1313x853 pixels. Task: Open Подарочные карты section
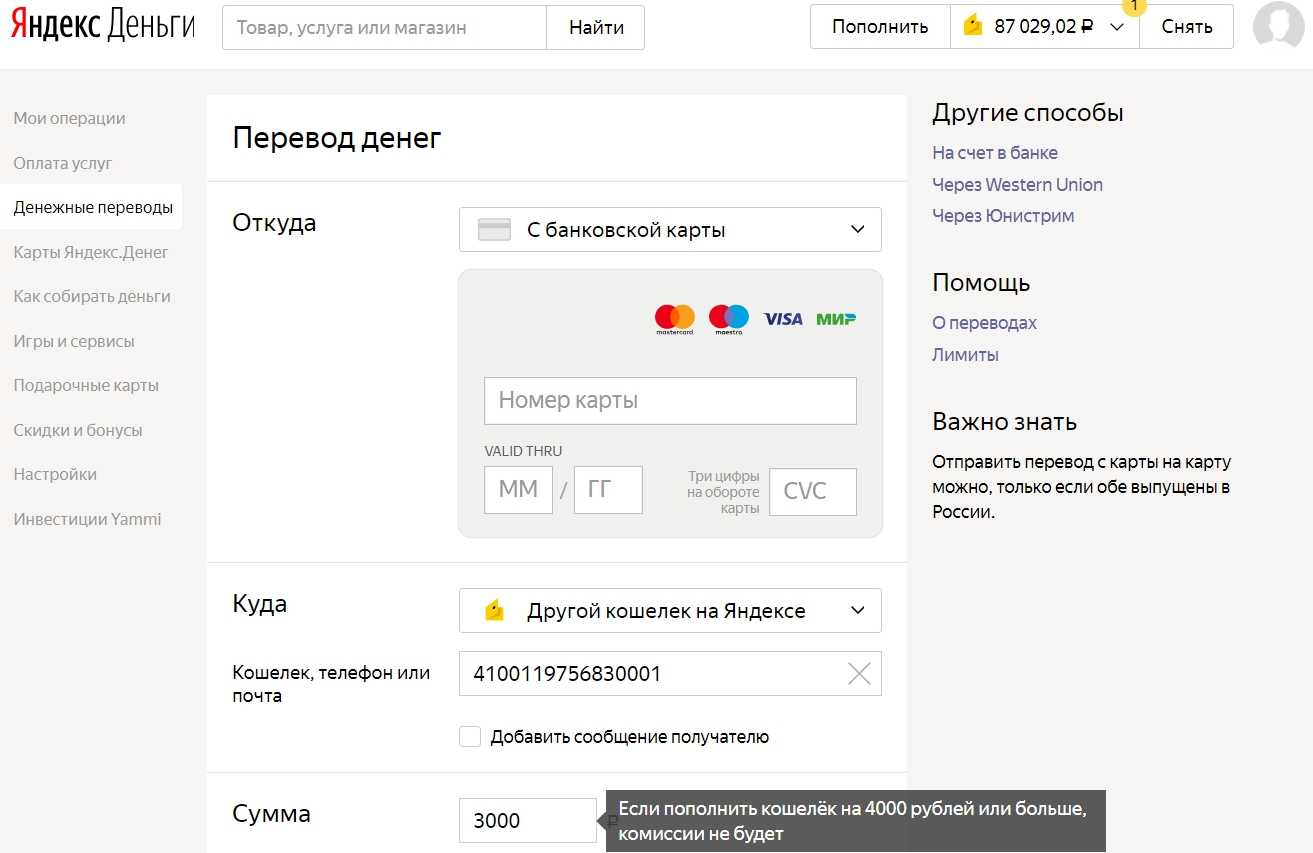pos(86,385)
